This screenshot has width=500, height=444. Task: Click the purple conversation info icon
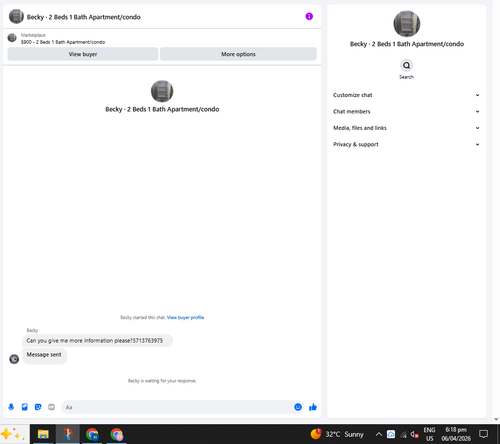[309, 16]
